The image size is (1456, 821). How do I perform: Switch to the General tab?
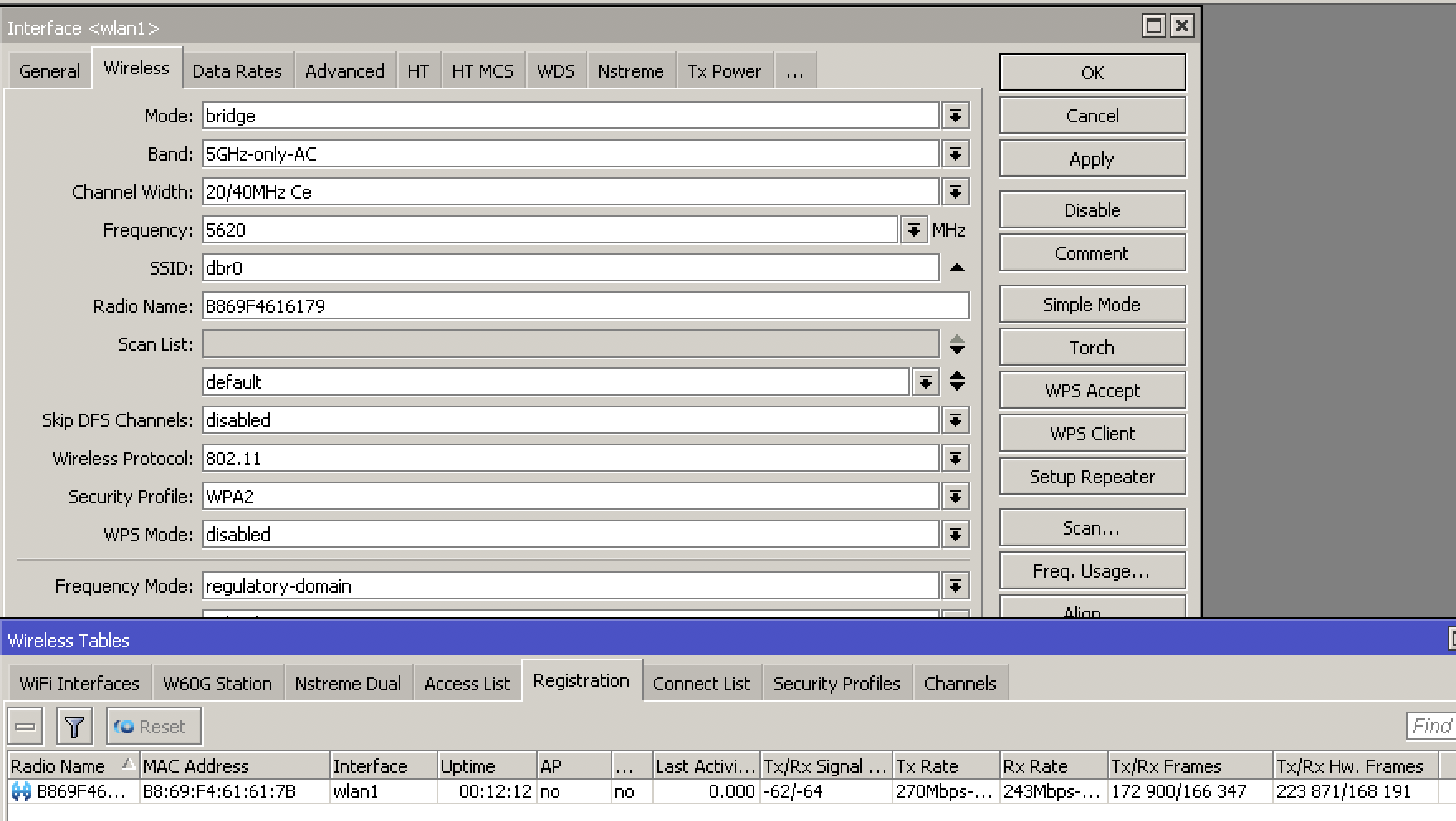50,71
